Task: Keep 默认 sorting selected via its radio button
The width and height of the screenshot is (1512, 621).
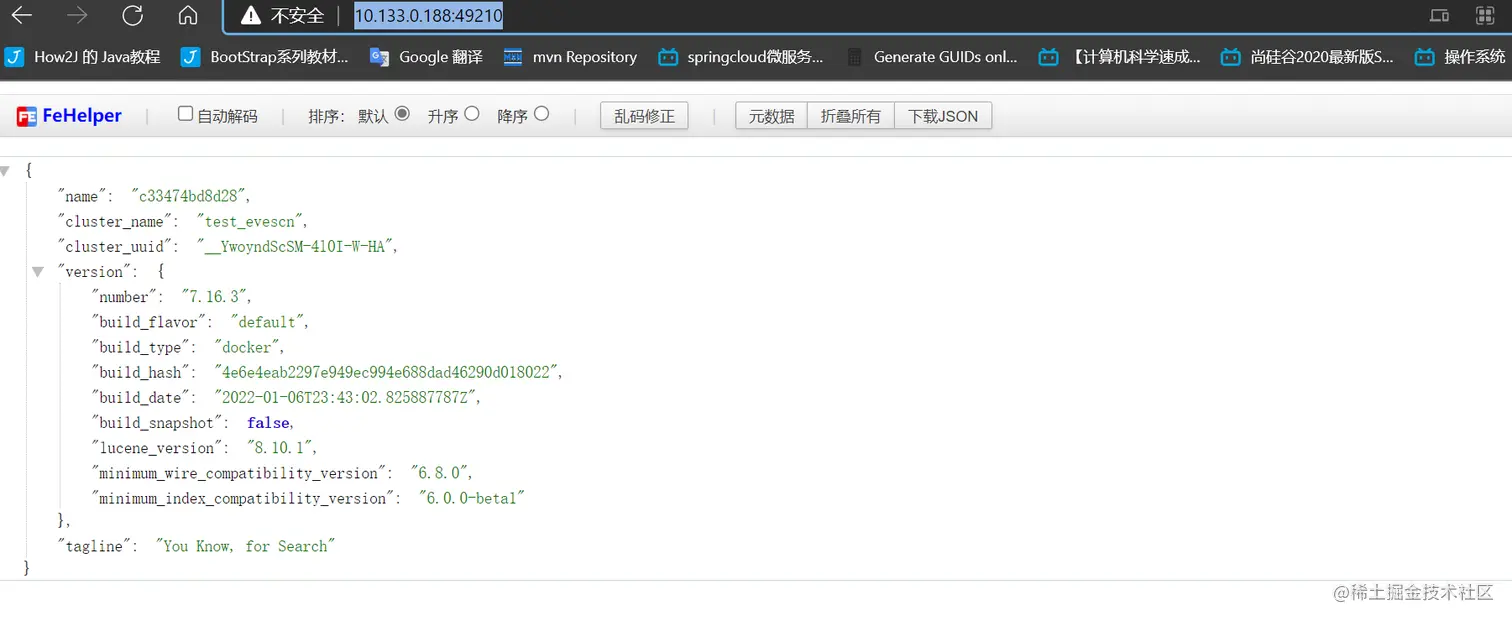Action: pos(403,114)
